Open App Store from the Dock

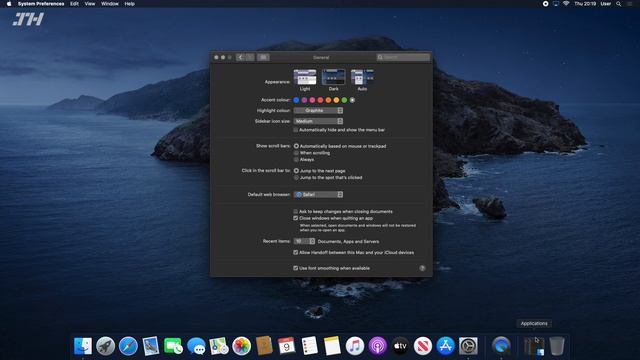pos(445,346)
